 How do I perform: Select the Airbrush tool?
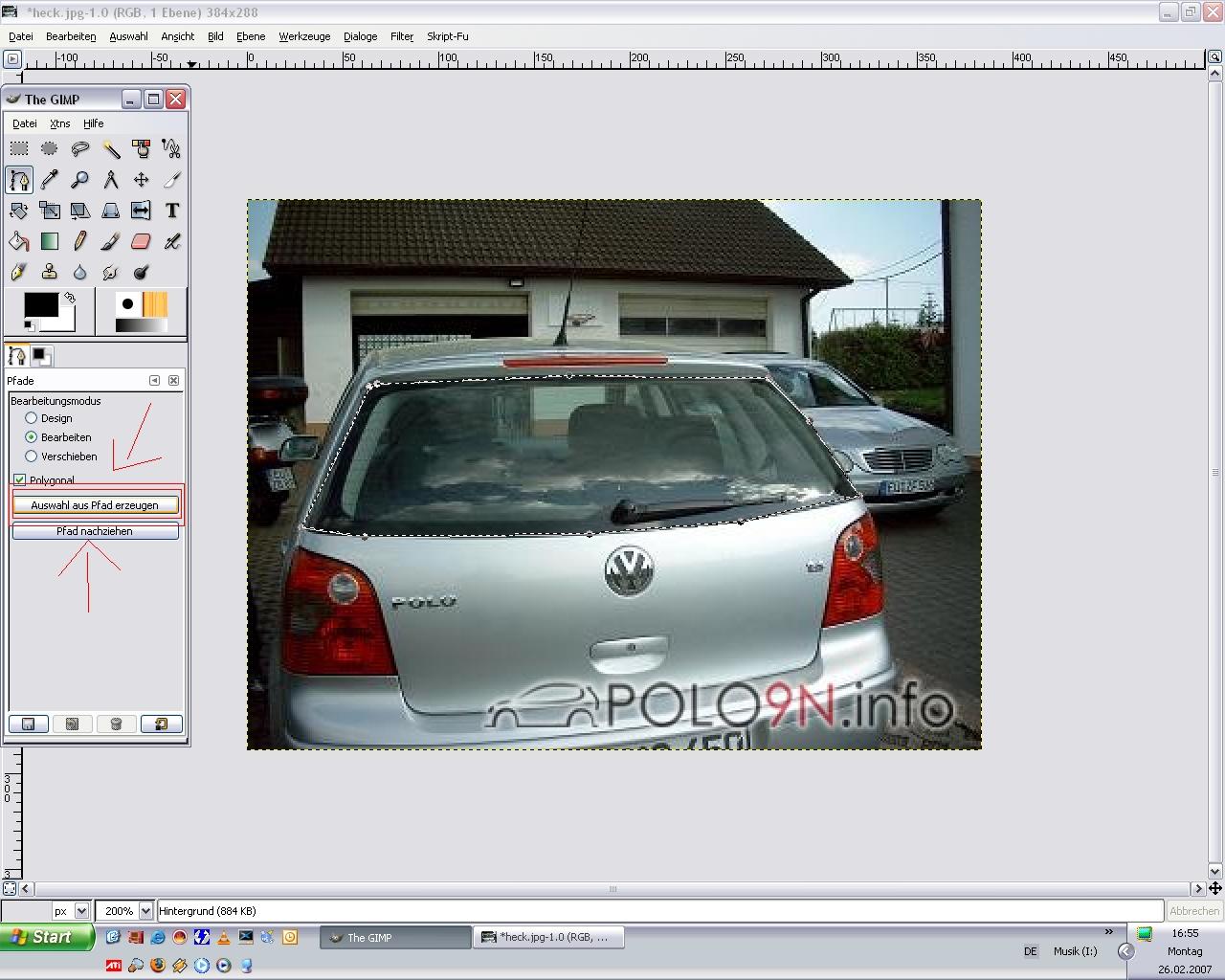click(x=172, y=241)
